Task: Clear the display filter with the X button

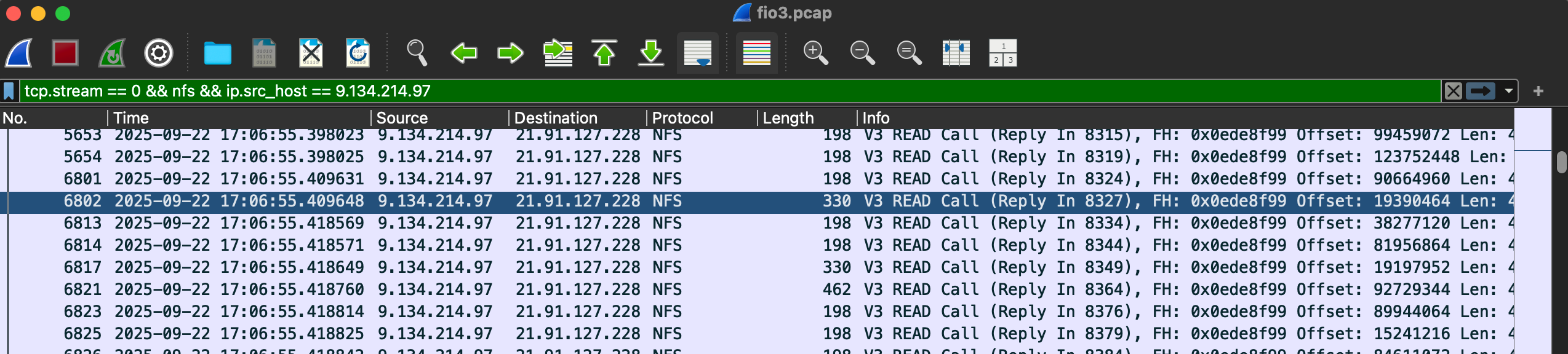Action: click(1453, 92)
